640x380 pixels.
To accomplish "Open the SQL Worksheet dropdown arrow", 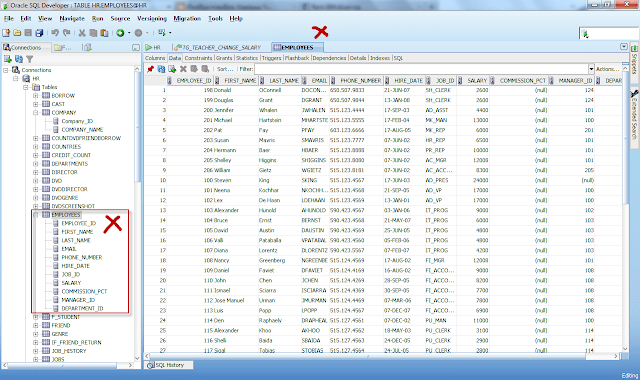I will pos(170,33).
